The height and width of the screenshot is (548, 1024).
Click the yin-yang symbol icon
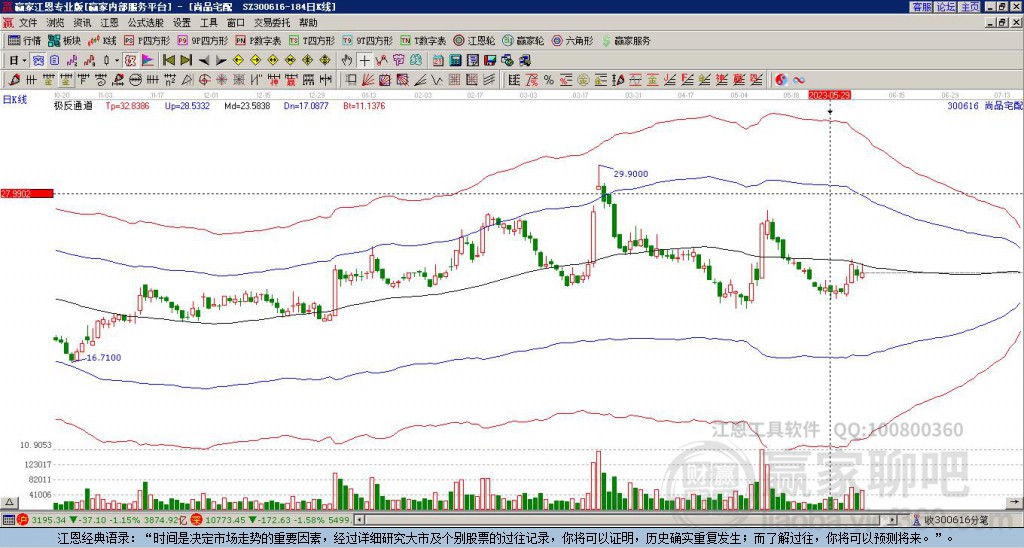[781, 80]
